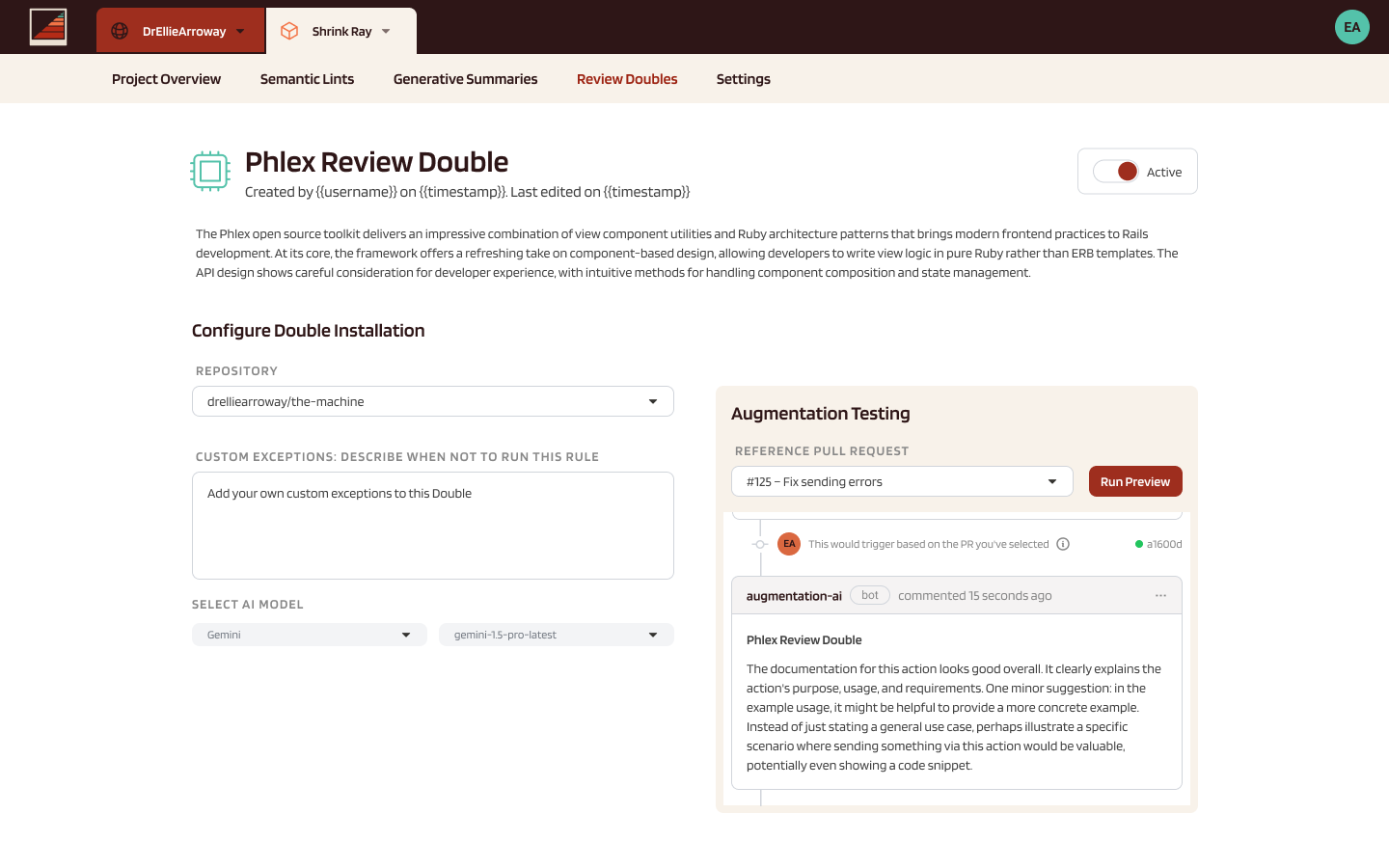This screenshot has height=868, width=1389.
Task: Click the bot badge on the comment
Action: [x=870, y=595]
